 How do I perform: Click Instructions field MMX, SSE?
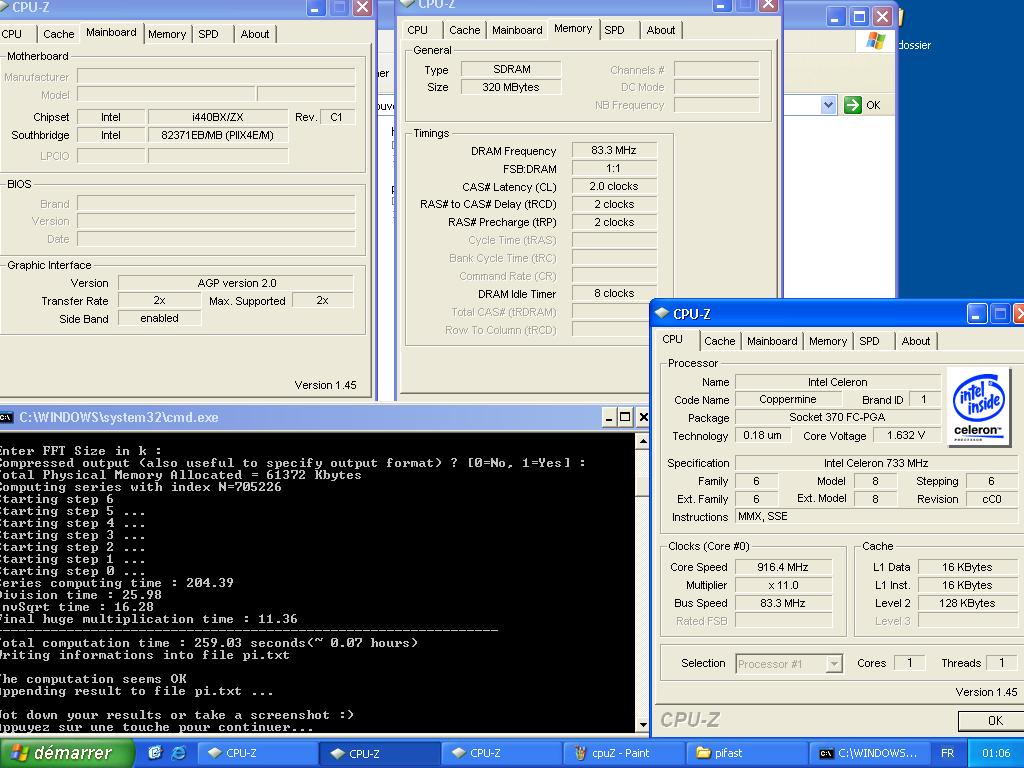tap(876, 517)
